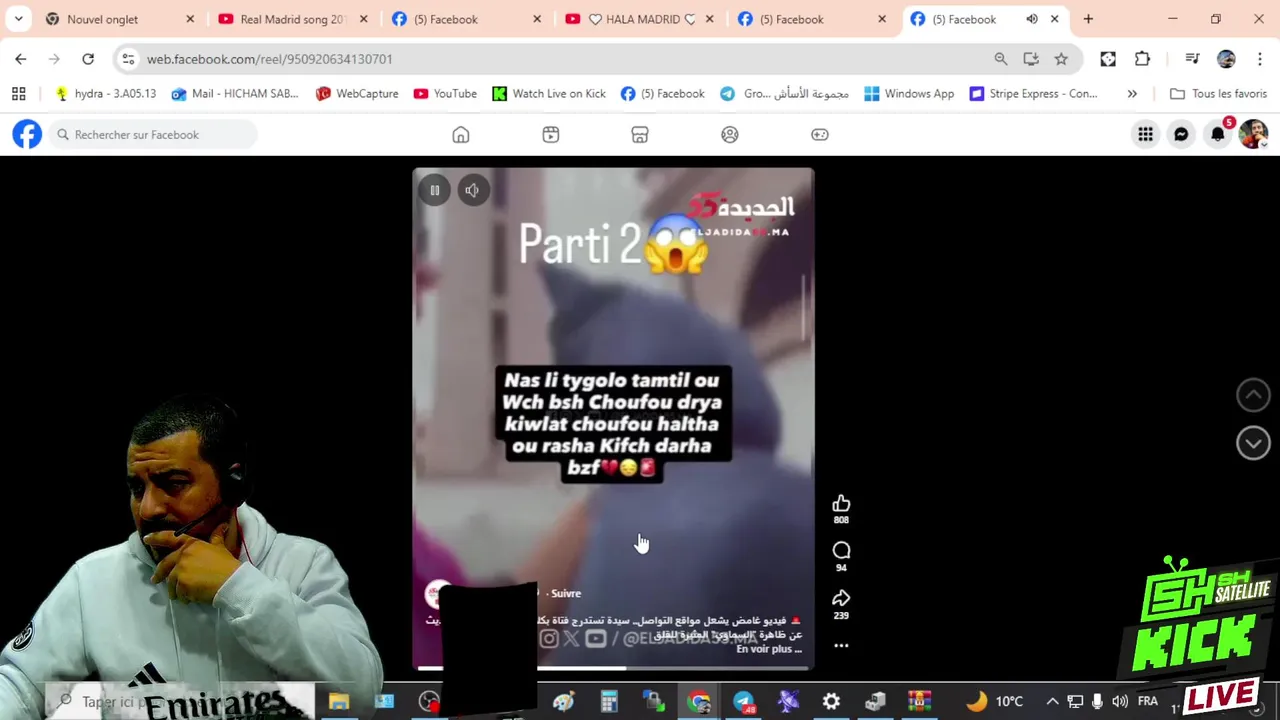Click the Facebook logo
Viewport: 1280px width, 720px height.
pos(27,134)
